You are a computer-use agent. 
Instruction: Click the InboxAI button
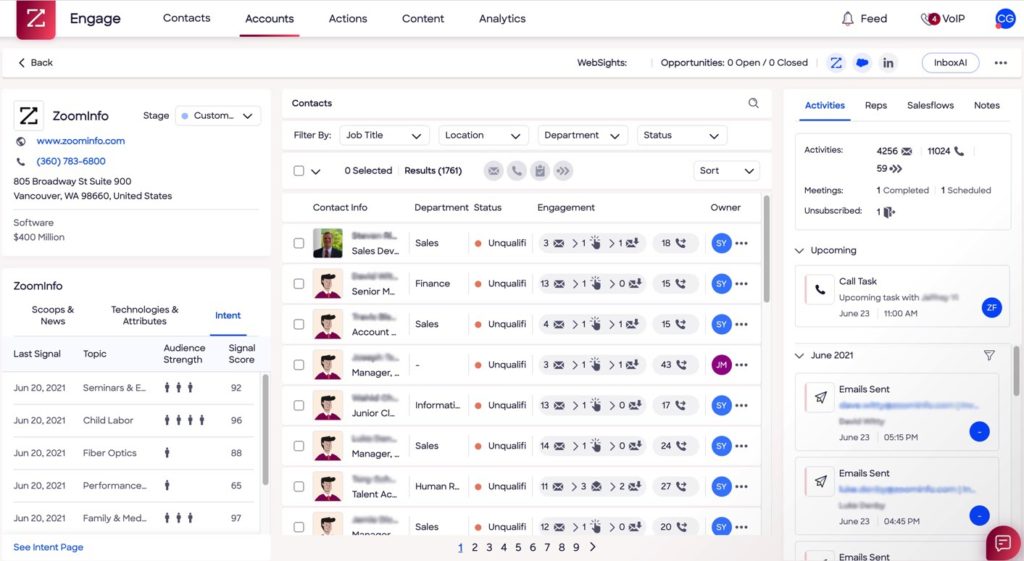click(x=950, y=63)
